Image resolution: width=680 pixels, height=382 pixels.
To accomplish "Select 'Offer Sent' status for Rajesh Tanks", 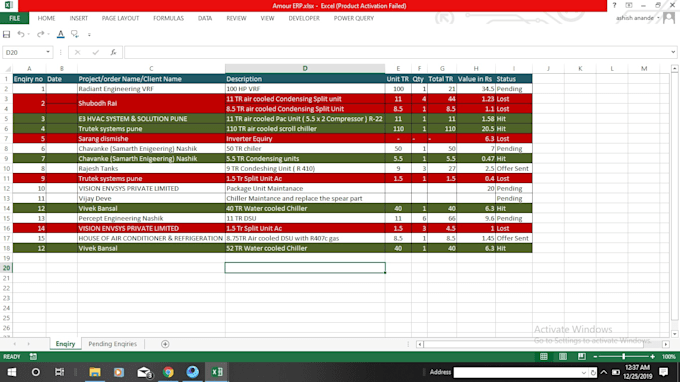I will pyautogui.click(x=513, y=169).
